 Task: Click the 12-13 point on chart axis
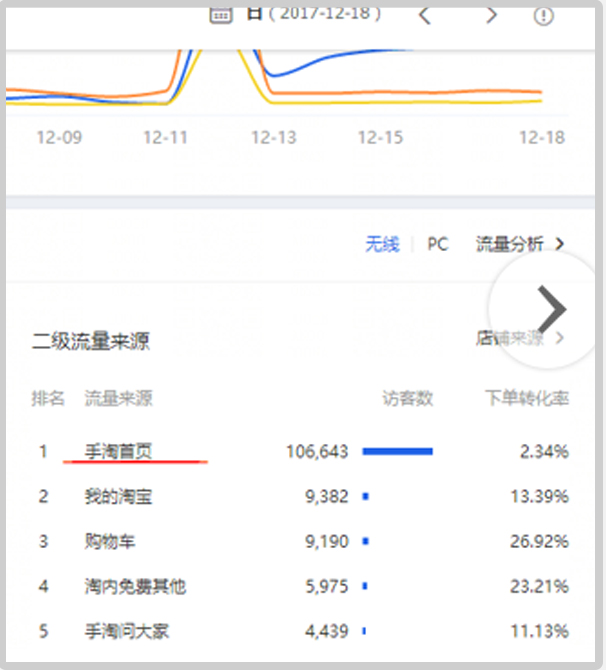273,138
